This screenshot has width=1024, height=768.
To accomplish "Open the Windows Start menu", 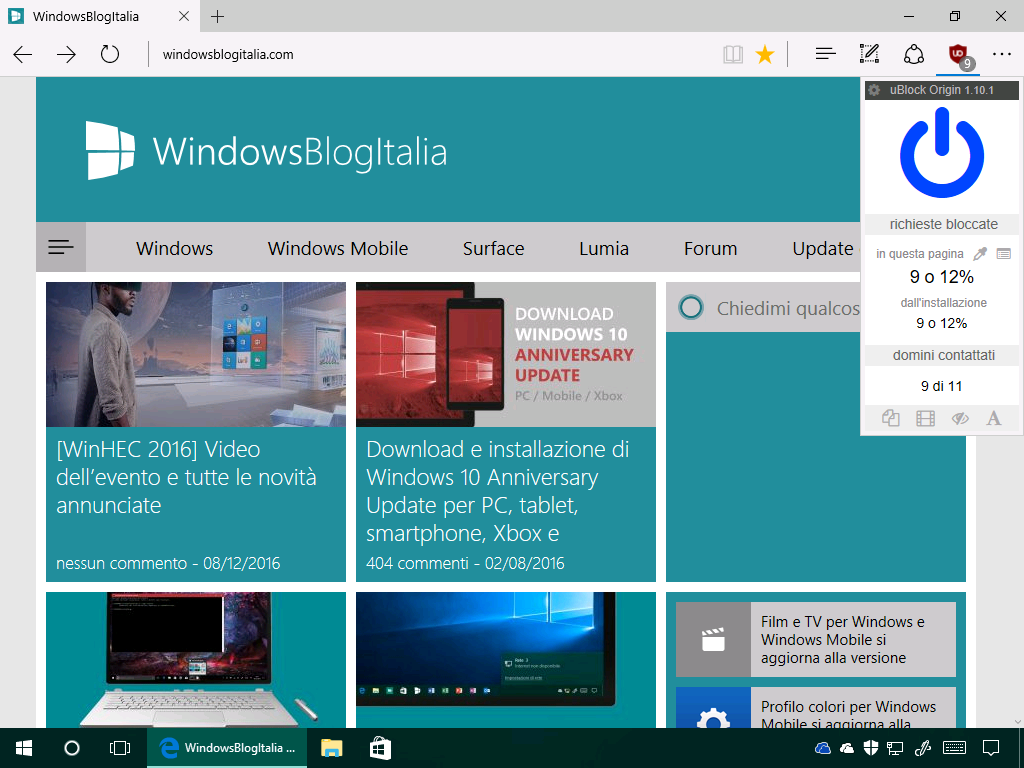I will point(24,748).
